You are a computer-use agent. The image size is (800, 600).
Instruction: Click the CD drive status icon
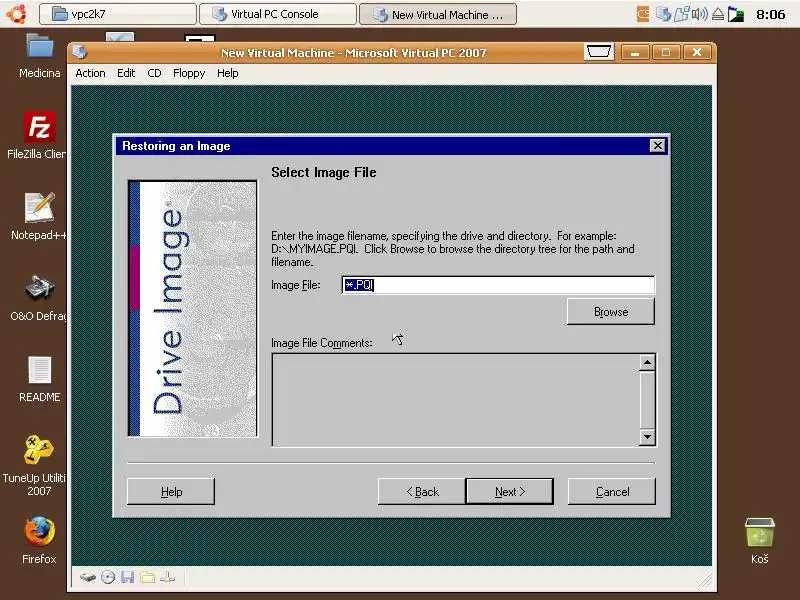pos(108,578)
